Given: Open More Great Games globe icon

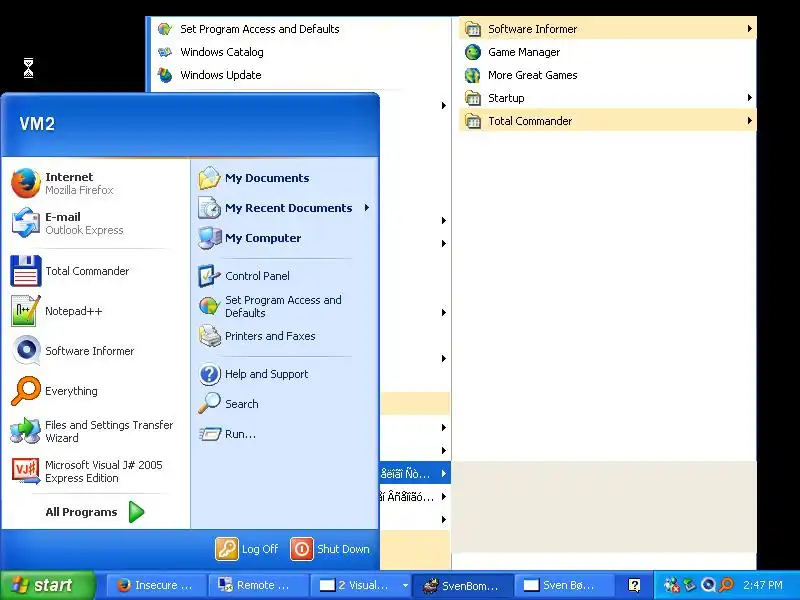Looking at the screenshot, I should pos(472,75).
